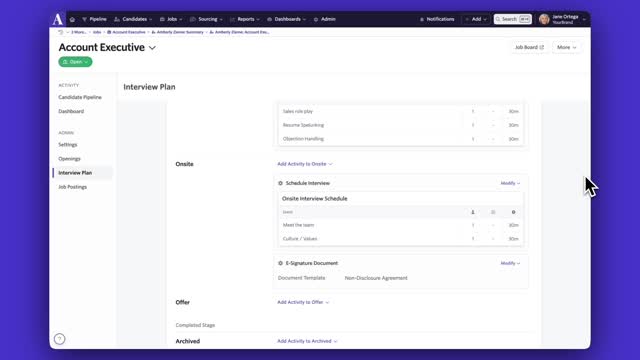Open the help question mark icon
640x360 pixels.
pyautogui.click(x=60, y=339)
